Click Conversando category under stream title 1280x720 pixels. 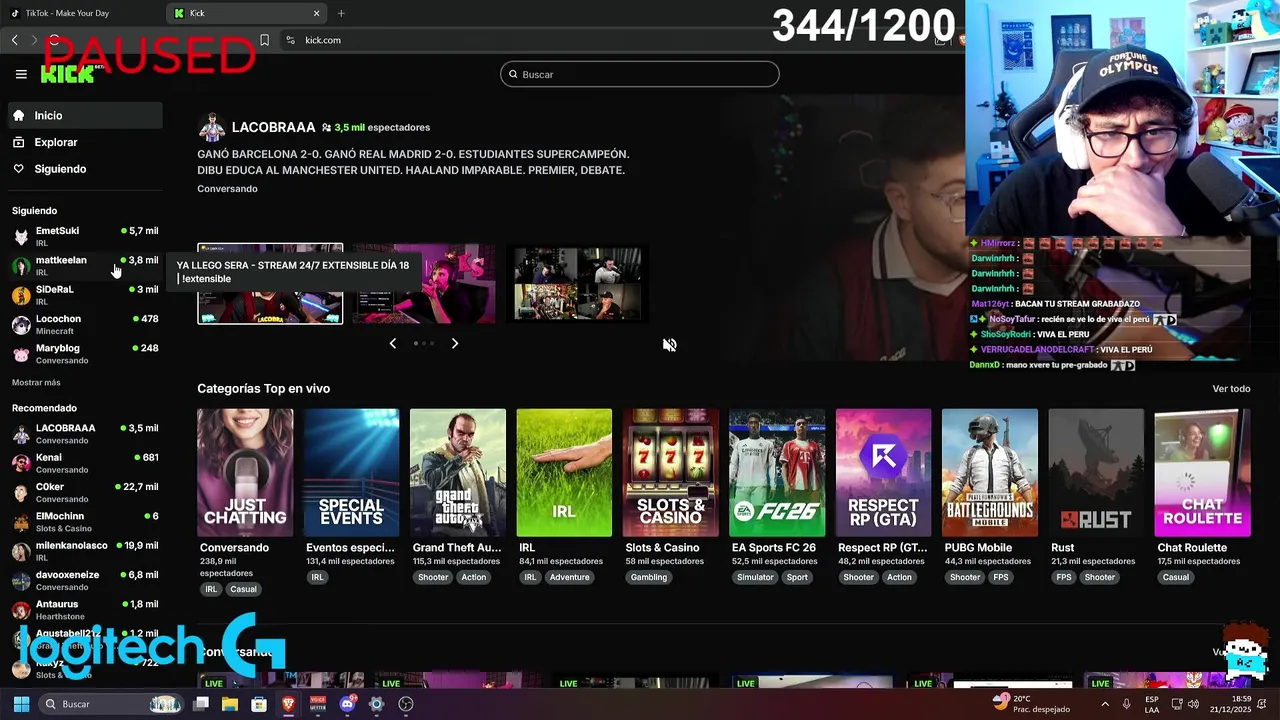tap(227, 189)
